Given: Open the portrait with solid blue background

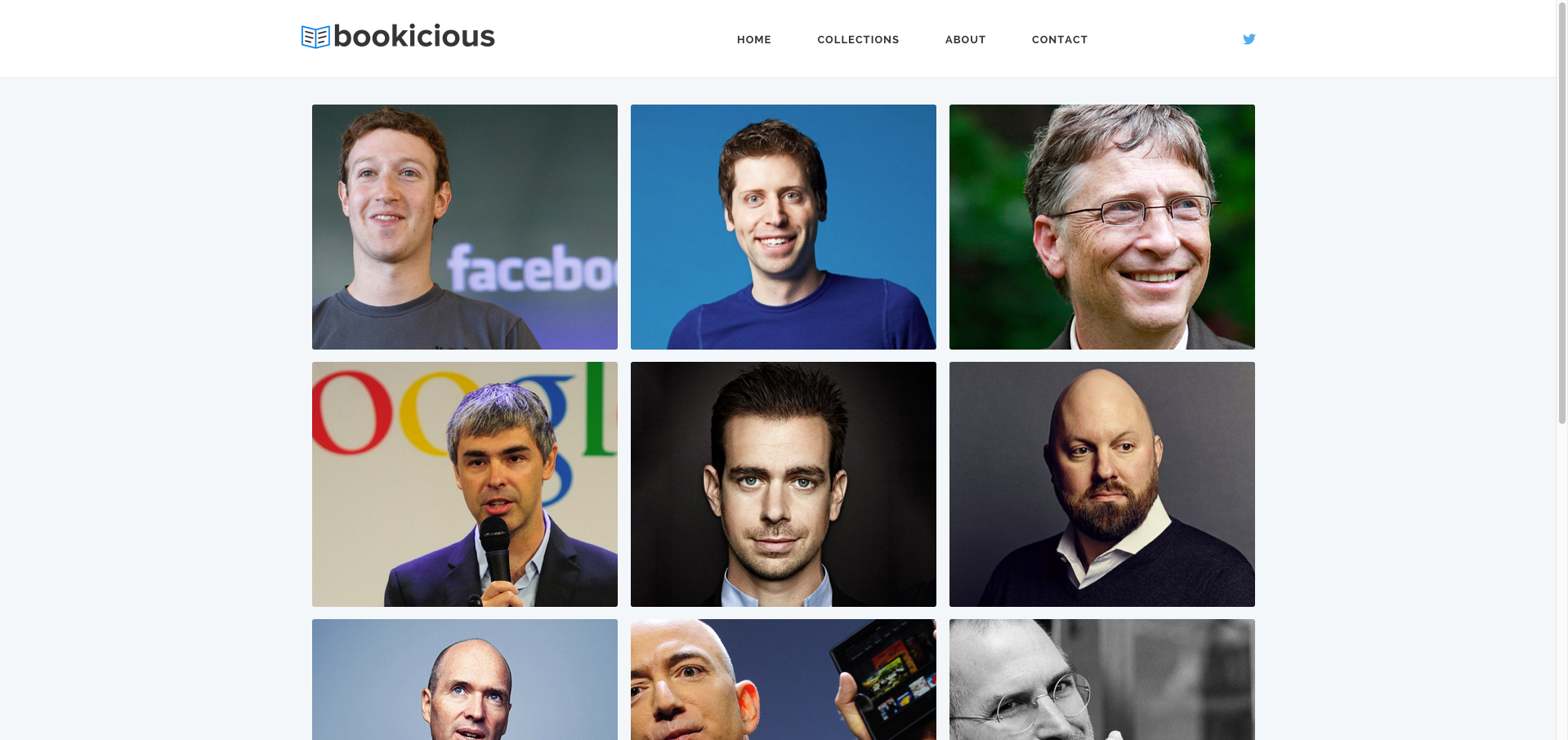Looking at the screenshot, I should pyautogui.click(x=783, y=227).
